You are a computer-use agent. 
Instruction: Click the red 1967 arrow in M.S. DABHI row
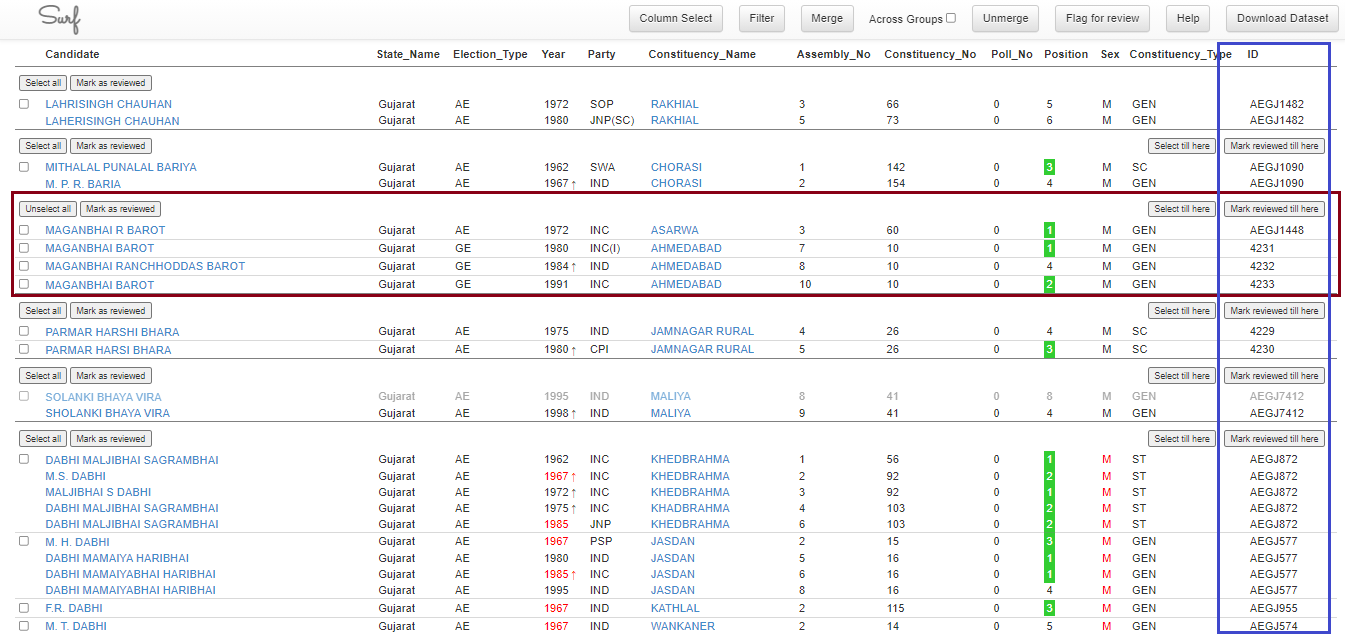coord(574,476)
